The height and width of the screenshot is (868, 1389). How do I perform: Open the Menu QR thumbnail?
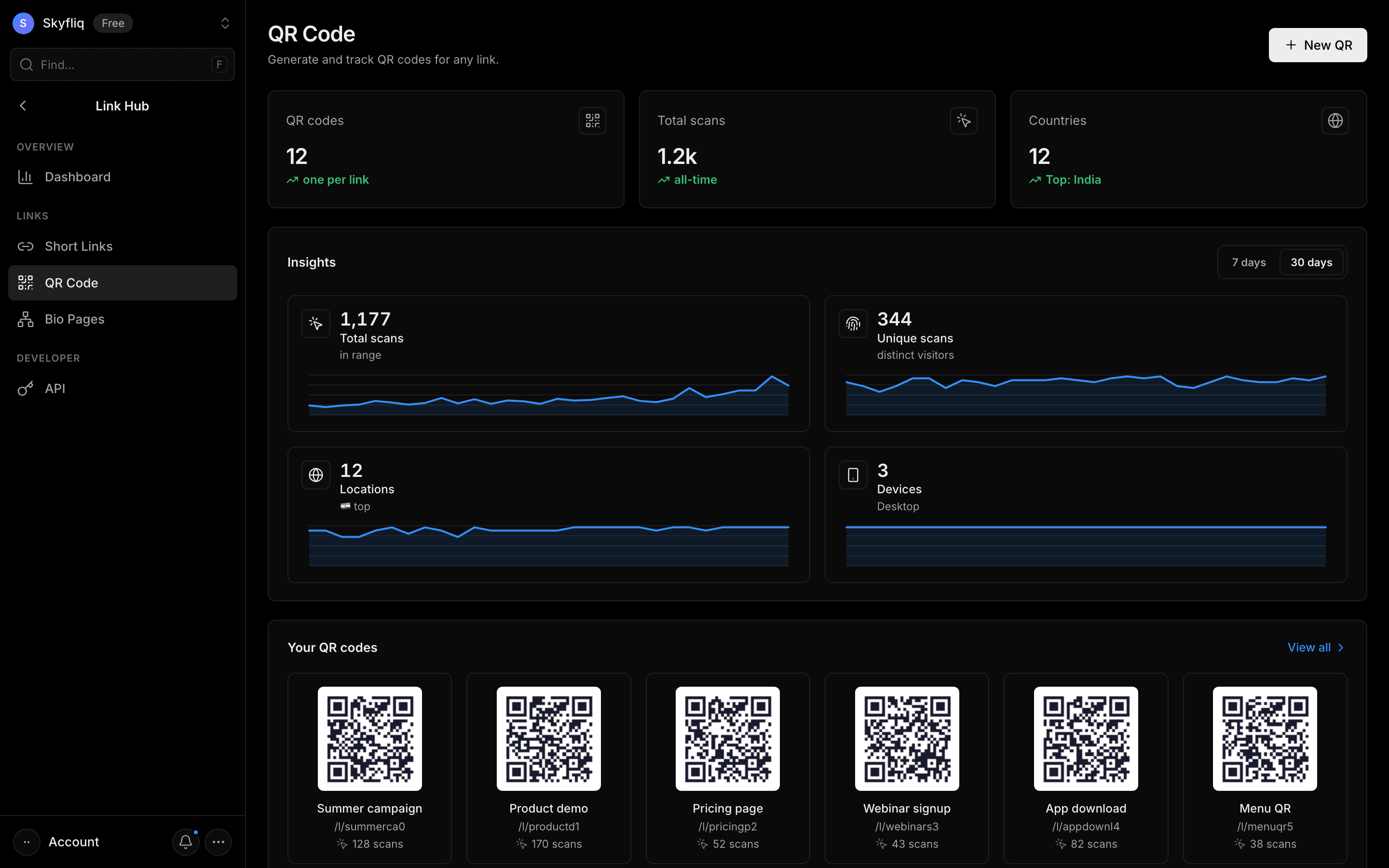[x=1265, y=739]
